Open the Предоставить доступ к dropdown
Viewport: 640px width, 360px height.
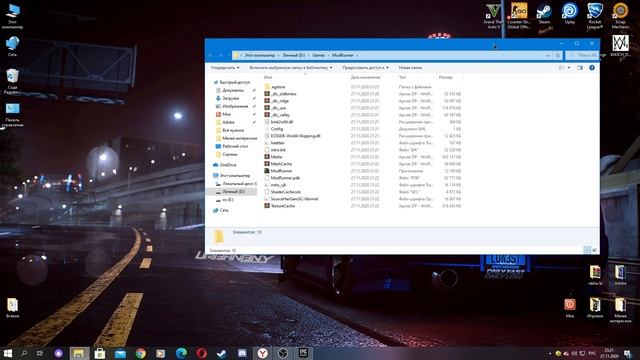[x=365, y=67]
